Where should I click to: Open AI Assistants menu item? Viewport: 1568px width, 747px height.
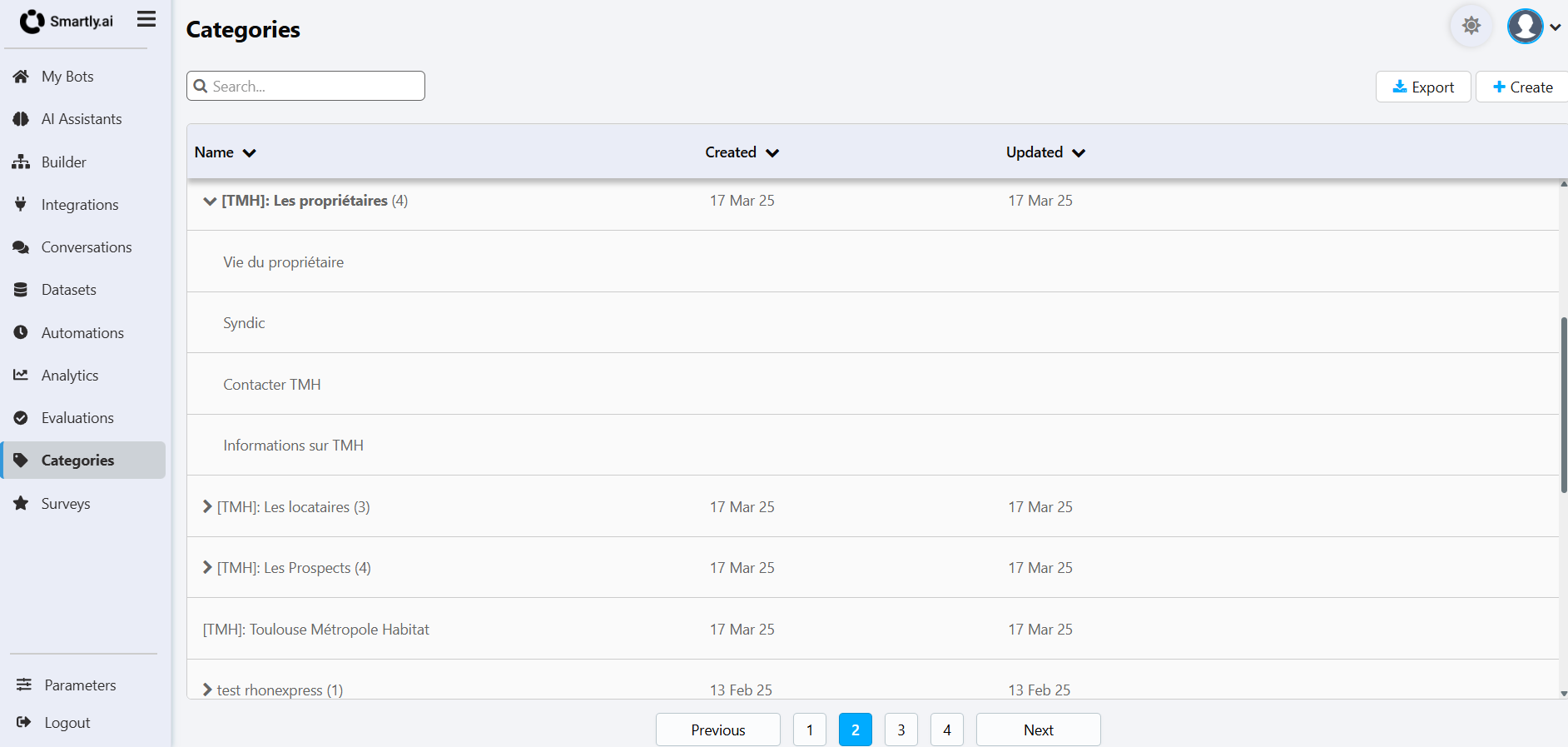(83, 119)
